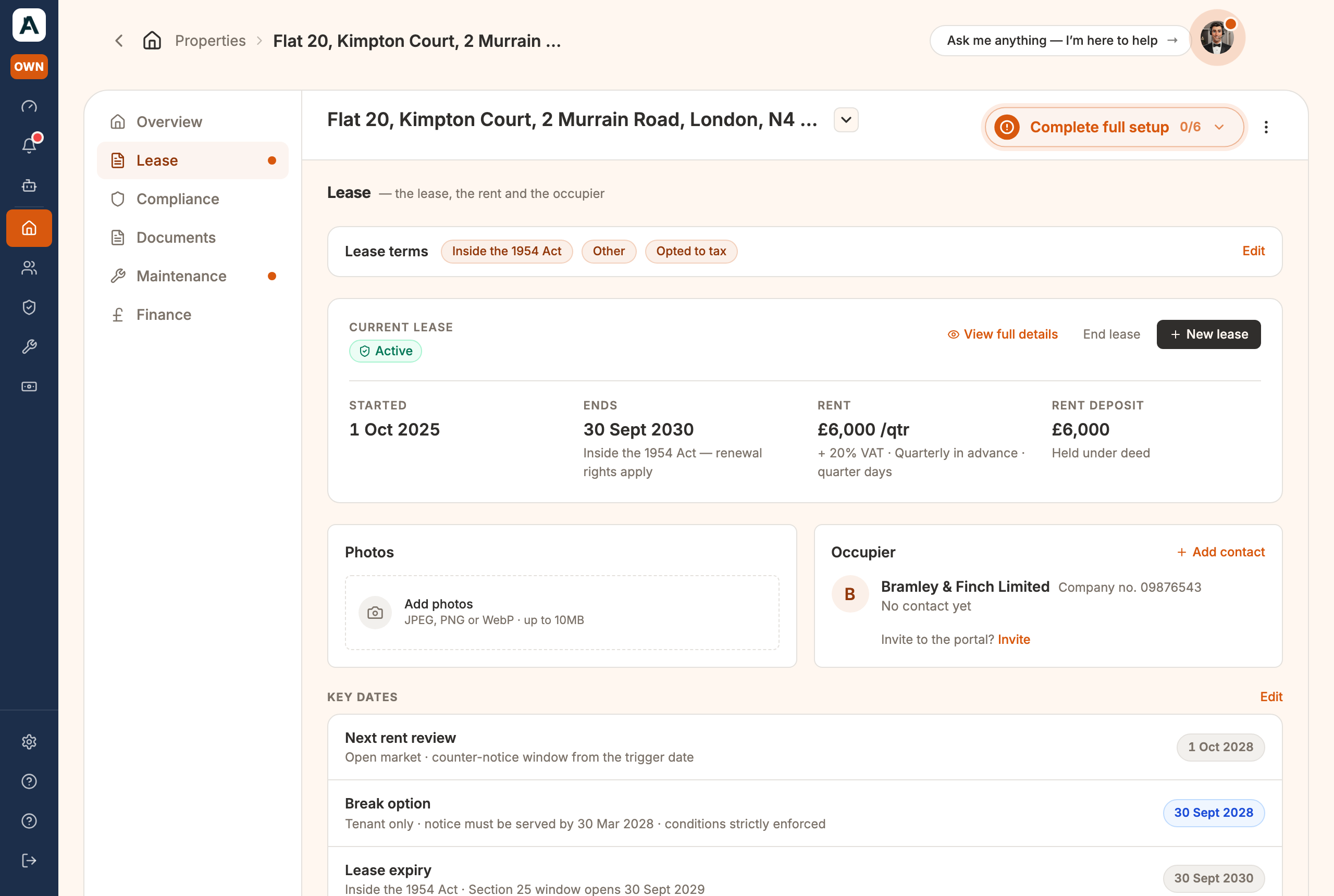Click the Add photos upload area
1334x896 pixels.
pyautogui.click(x=562, y=613)
